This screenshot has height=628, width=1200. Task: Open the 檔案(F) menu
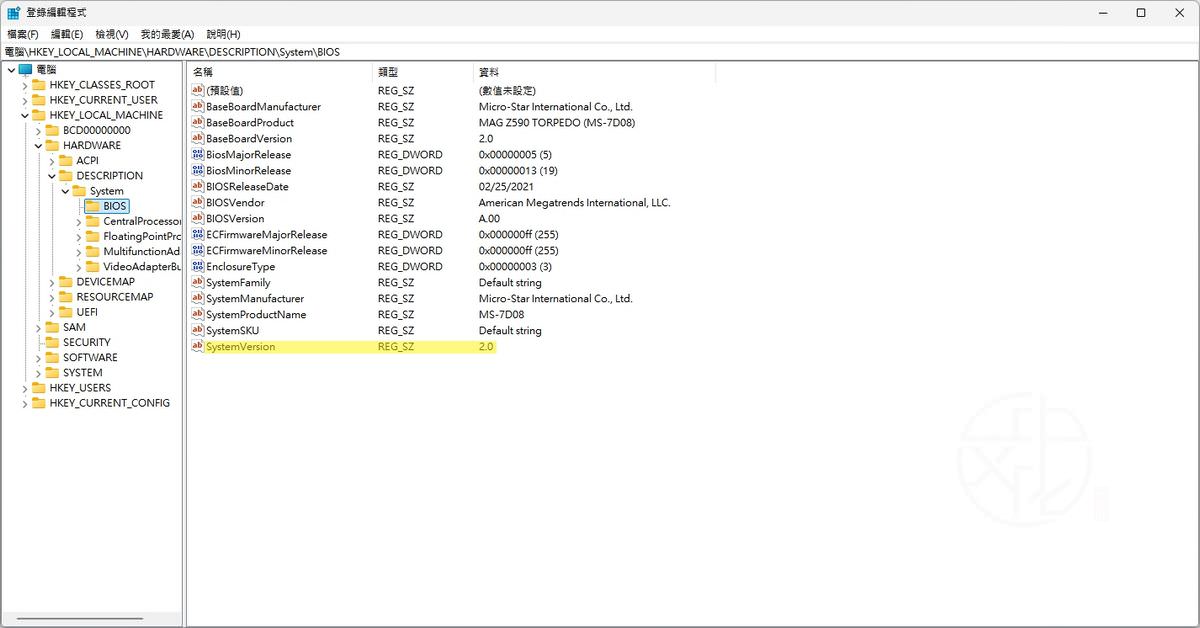coord(22,34)
